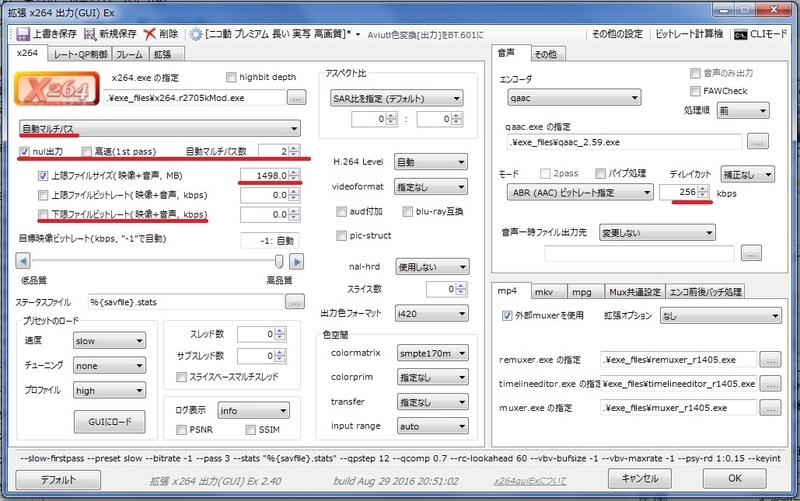Open the プロファイル high dropdown
This screenshot has width=800, height=501.
point(109,391)
